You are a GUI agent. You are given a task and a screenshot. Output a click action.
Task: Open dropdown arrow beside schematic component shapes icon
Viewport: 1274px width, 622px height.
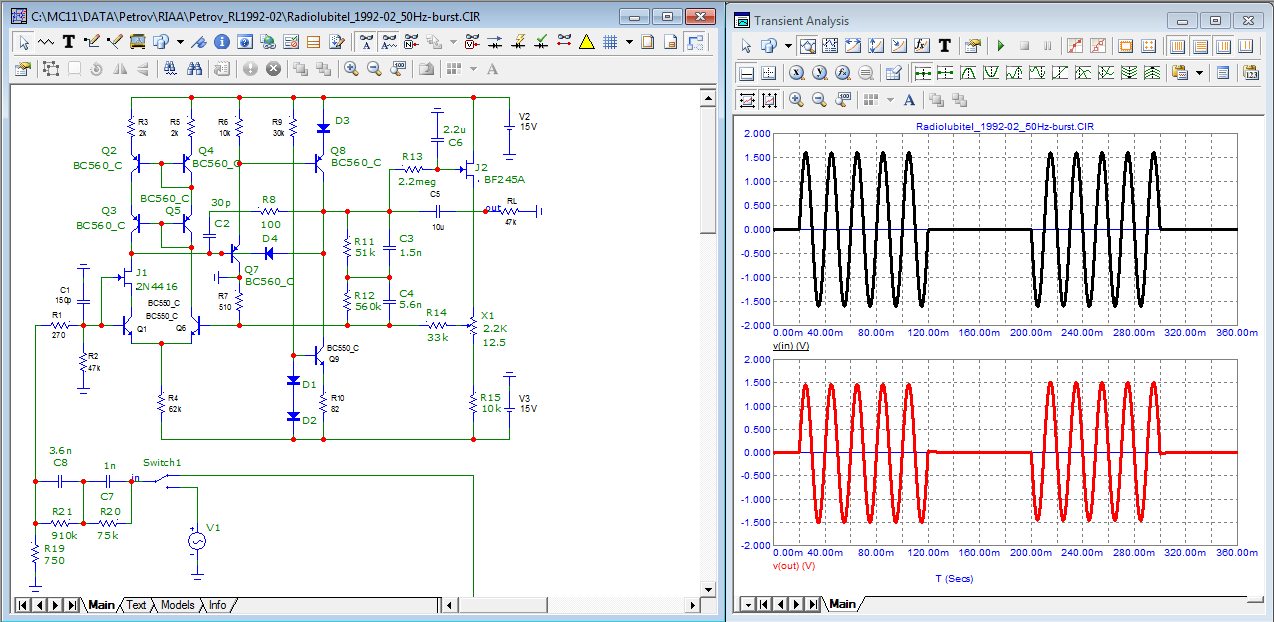(x=180, y=42)
